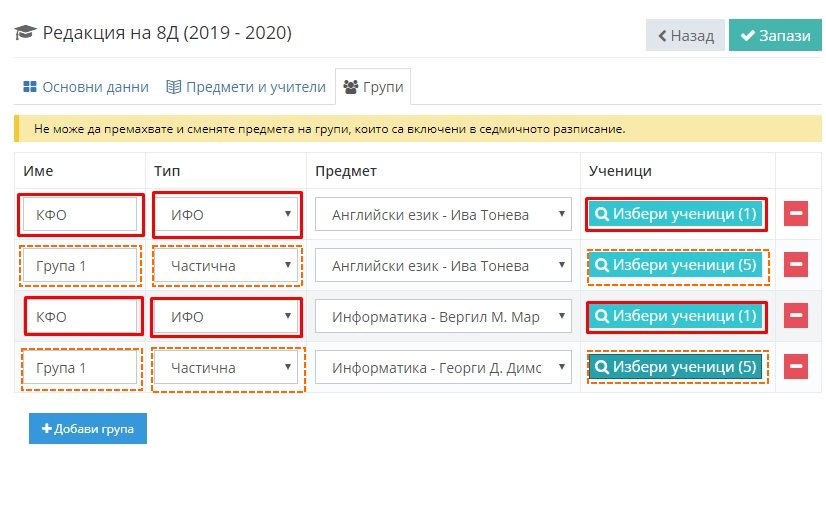The image size is (826, 510).
Task: Remove the last Група 1 Информатика row
Action: [795, 367]
